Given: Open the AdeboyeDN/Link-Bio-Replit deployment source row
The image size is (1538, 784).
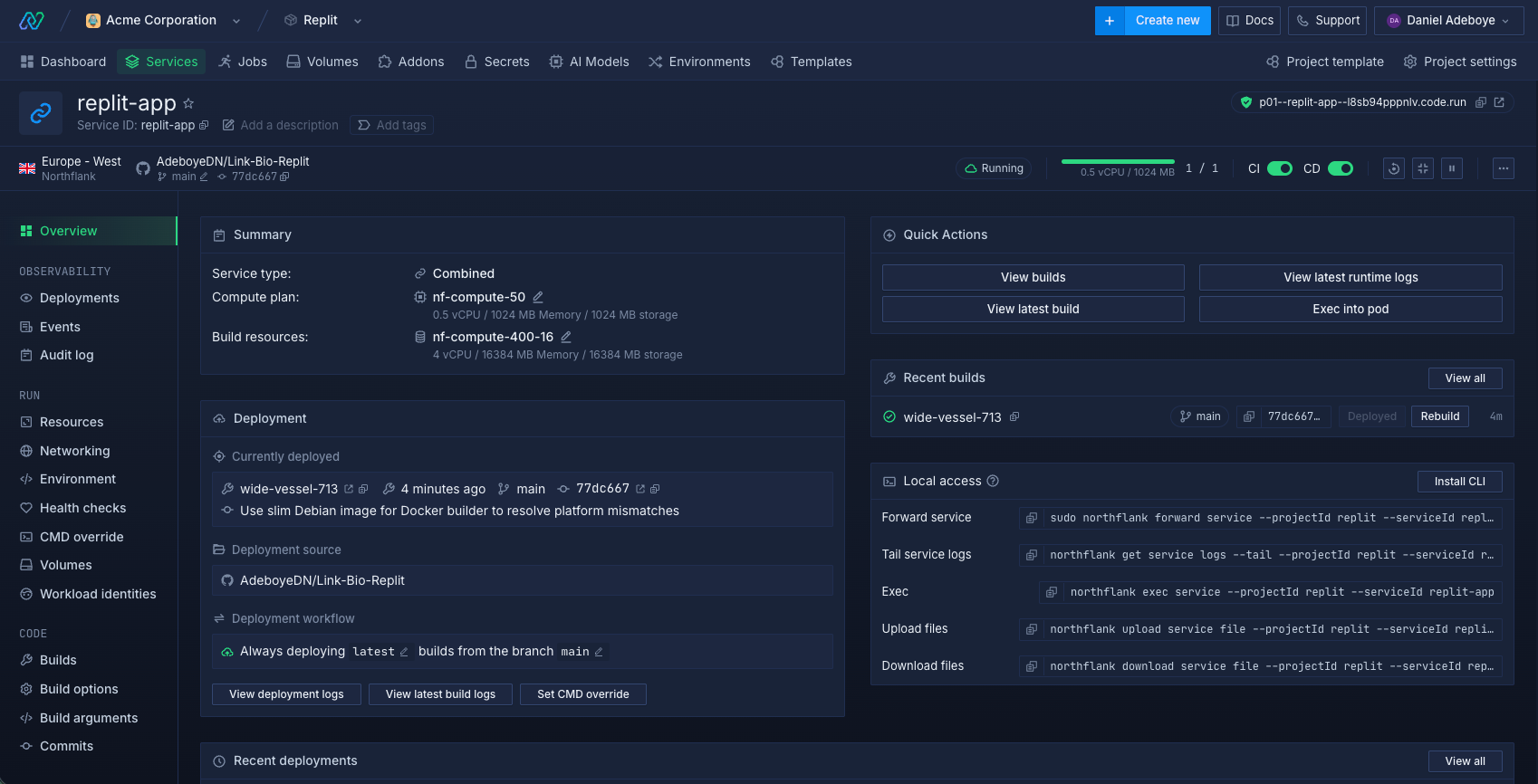Looking at the screenshot, I should pyautogui.click(x=523, y=580).
